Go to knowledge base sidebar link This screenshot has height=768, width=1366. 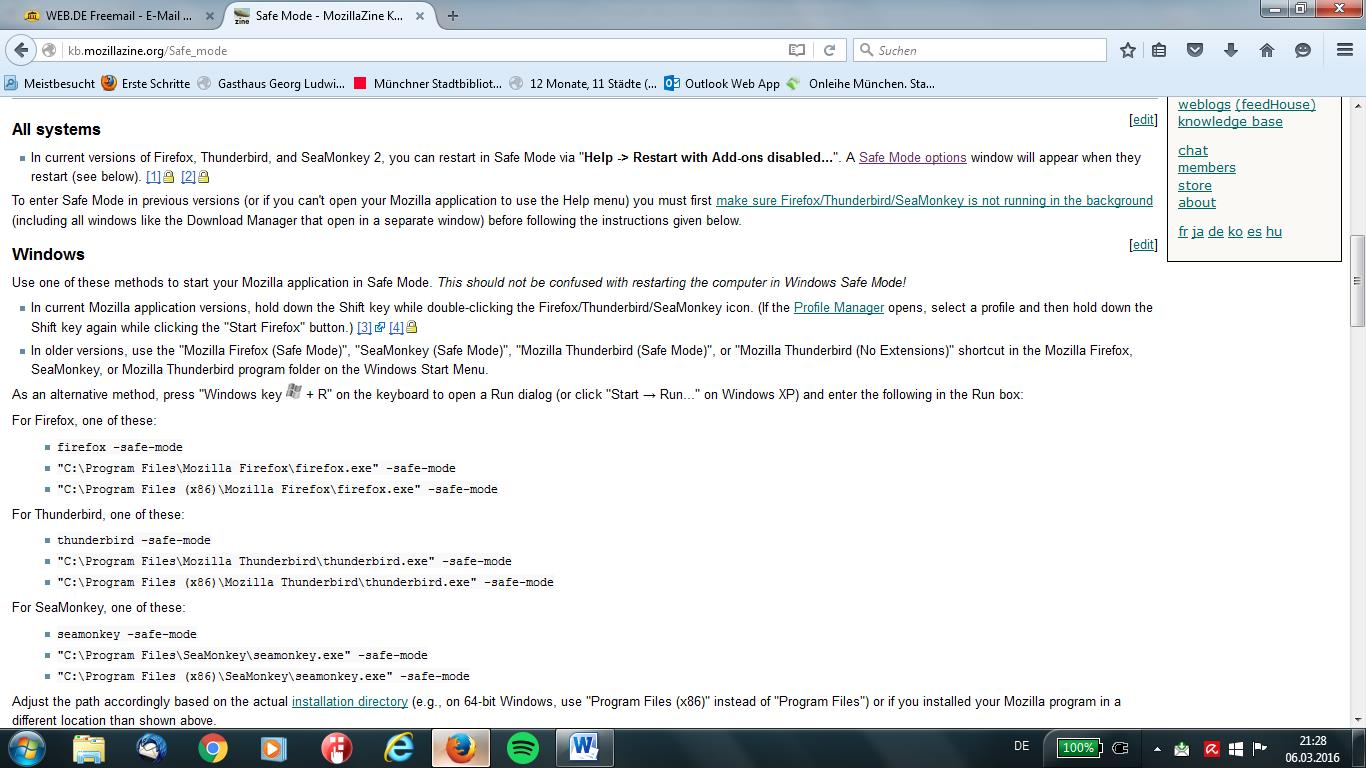tap(1230, 121)
